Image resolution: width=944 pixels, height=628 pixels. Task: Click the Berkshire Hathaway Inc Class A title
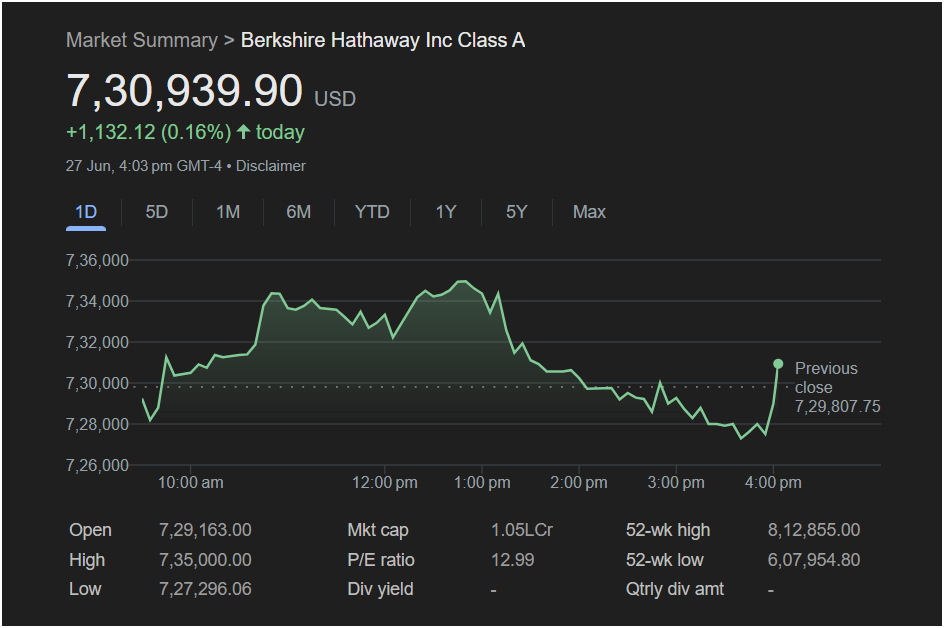pos(383,40)
